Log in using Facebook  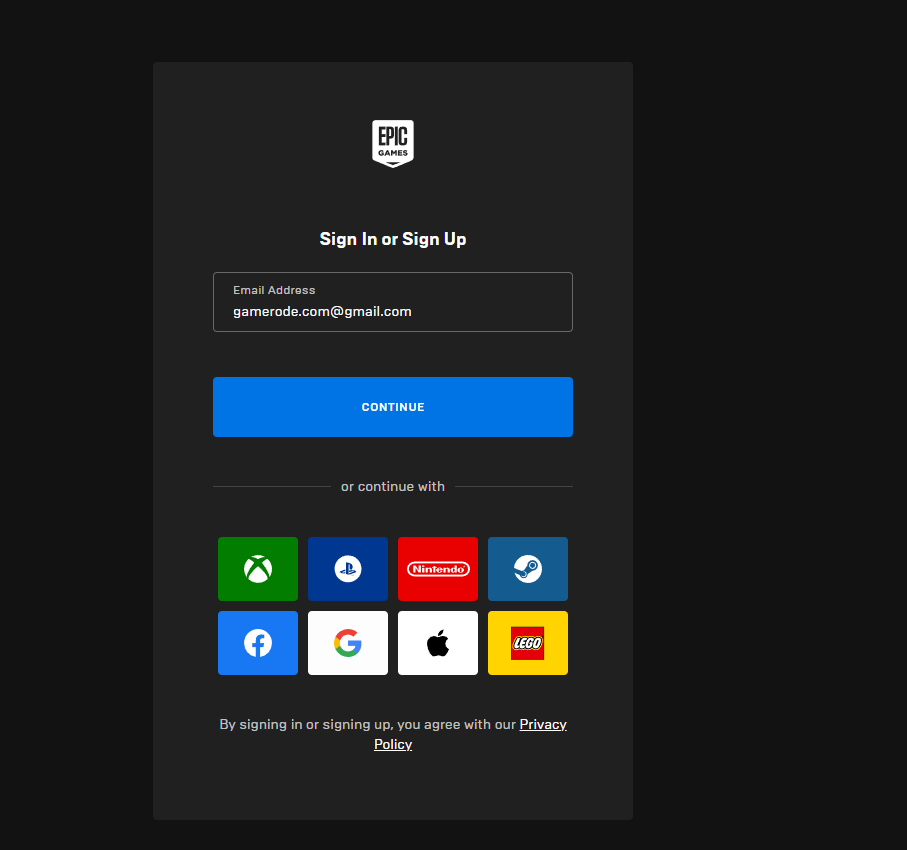(258, 643)
